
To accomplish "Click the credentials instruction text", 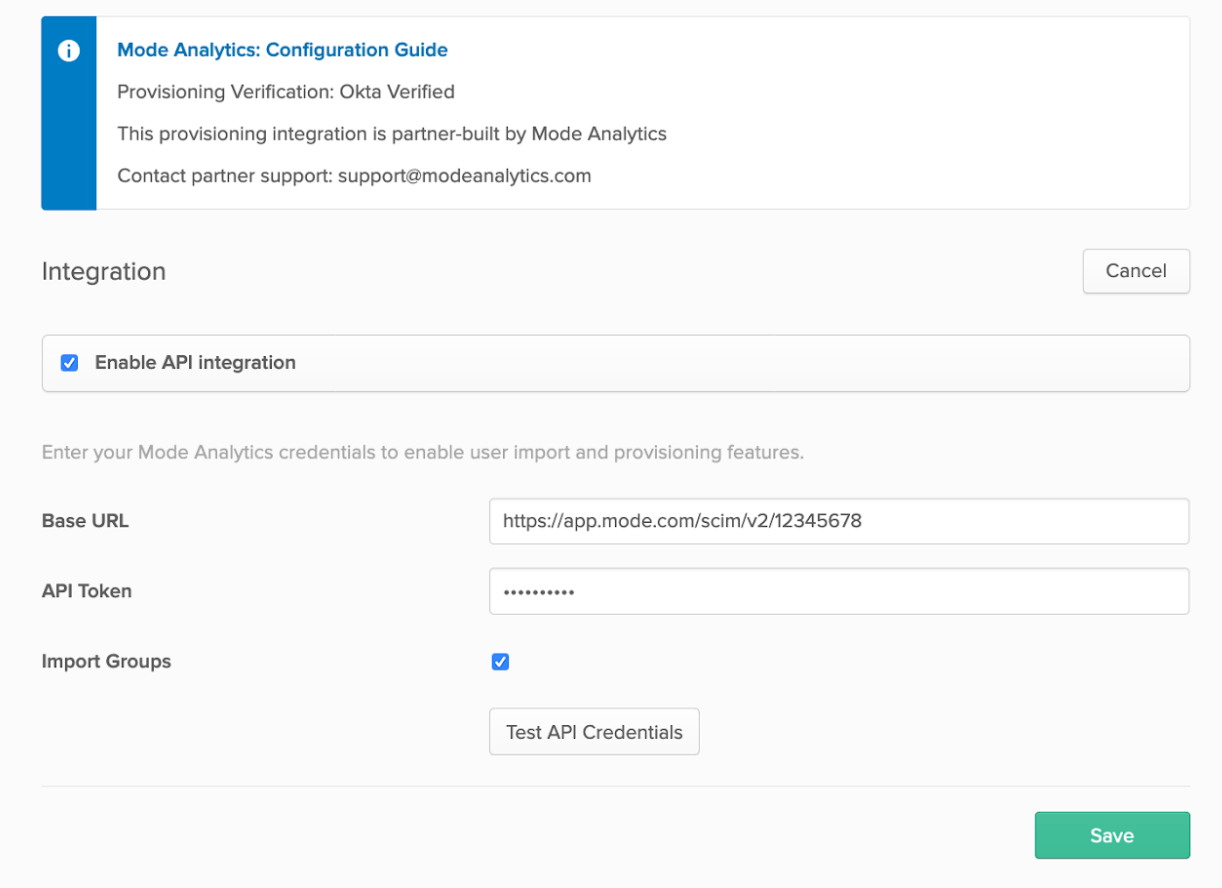I will tap(423, 453).
